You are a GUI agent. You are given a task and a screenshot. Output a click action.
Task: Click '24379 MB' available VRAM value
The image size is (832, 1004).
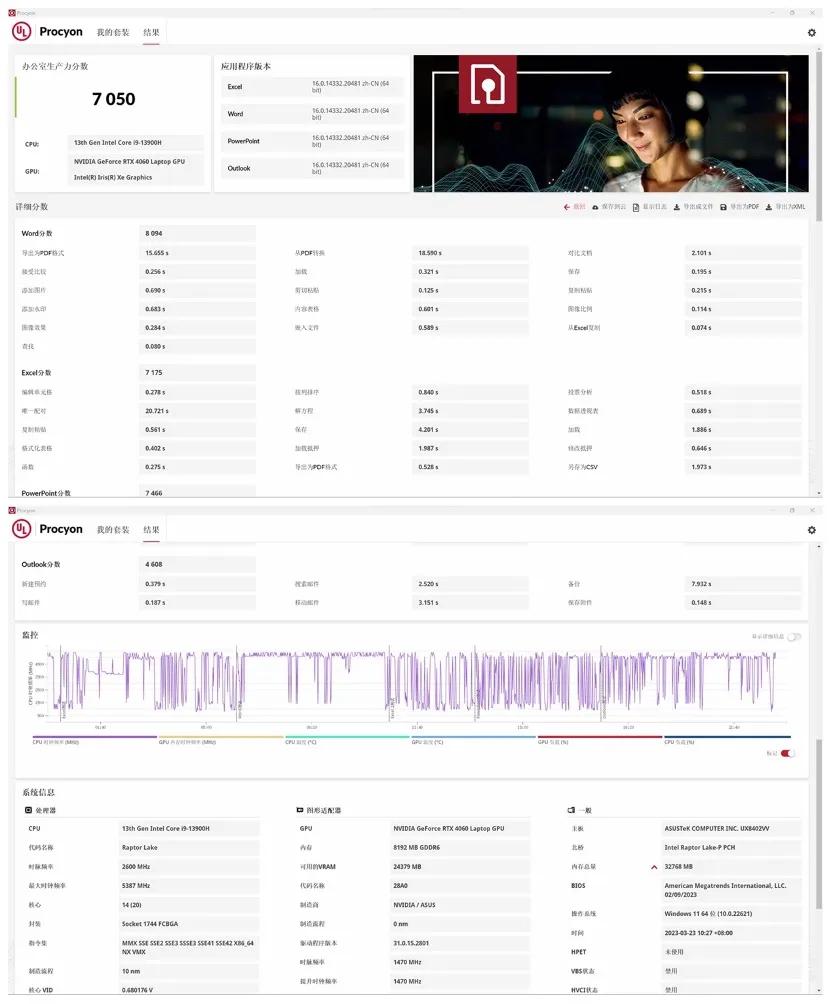coord(407,867)
